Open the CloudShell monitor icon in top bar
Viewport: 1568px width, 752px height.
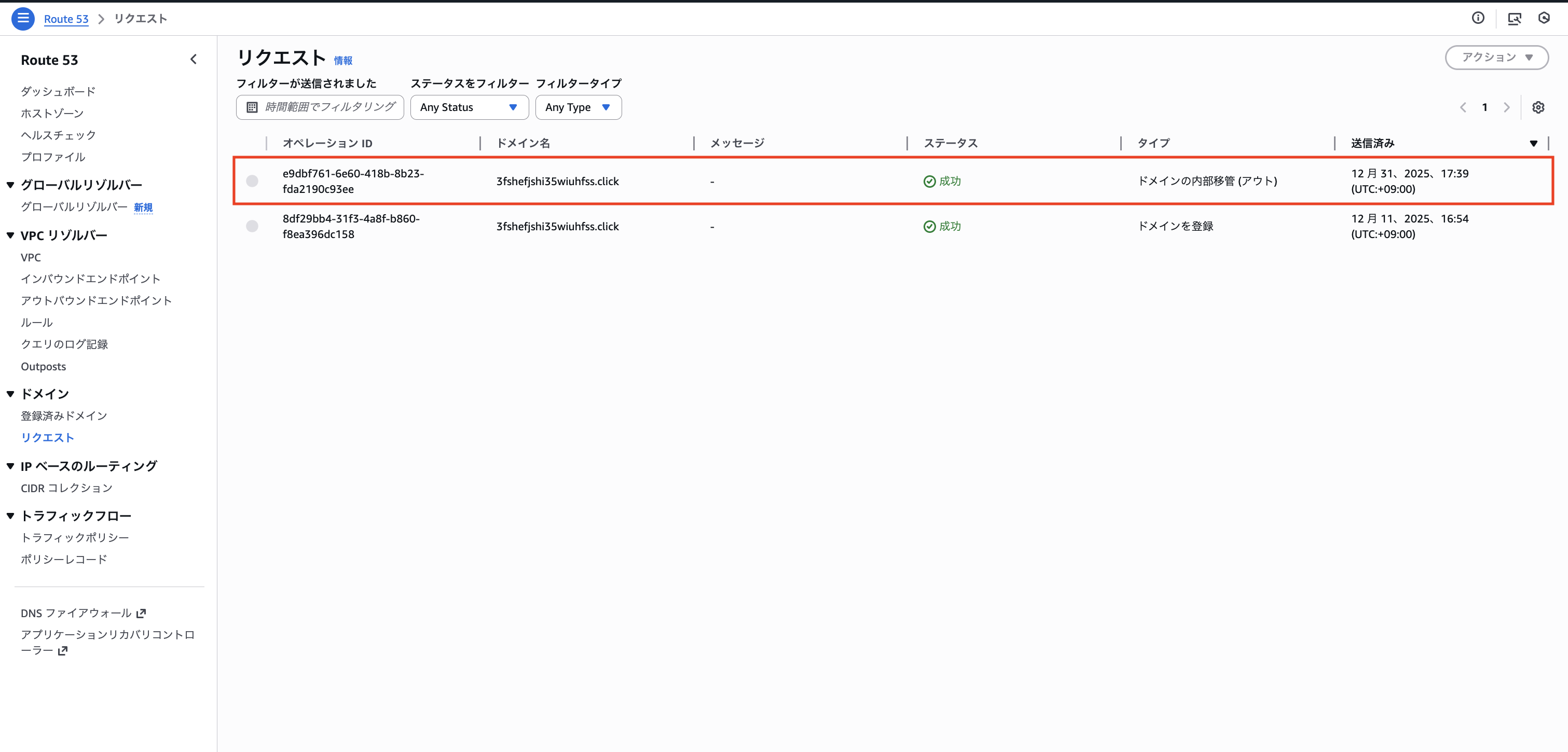1515,18
